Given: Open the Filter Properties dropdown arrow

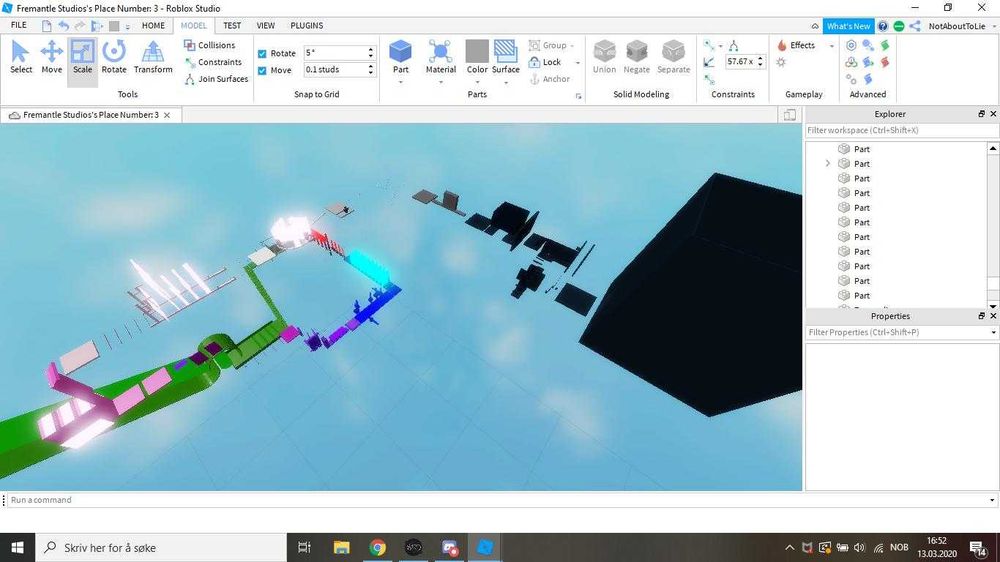Looking at the screenshot, I should (992, 332).
